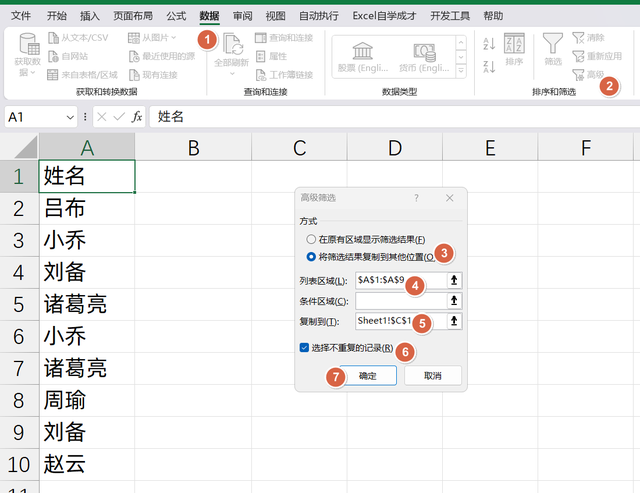Image resolution: width=640 pixels, height=493 pixels.
Task: Click formula bar containing 姓名
Action: (x=395, y=117)
